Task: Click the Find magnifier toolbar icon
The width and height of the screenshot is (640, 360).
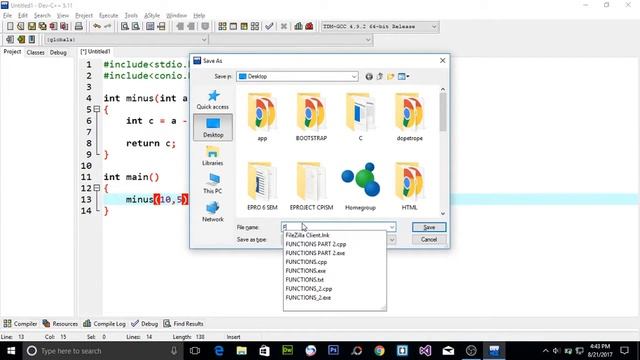Action: 125,27
